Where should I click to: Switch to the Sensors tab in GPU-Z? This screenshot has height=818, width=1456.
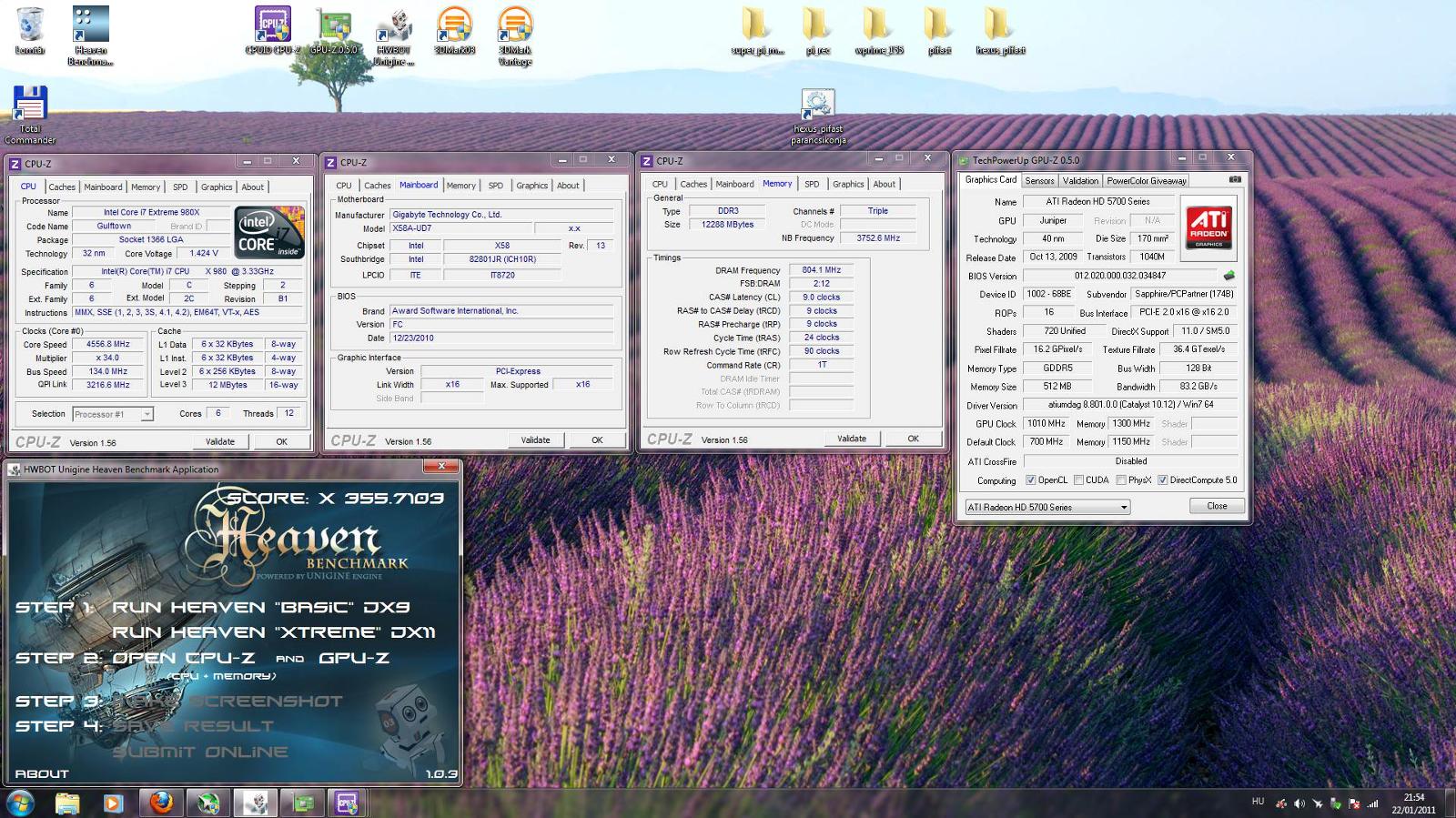coord(1039,181)
